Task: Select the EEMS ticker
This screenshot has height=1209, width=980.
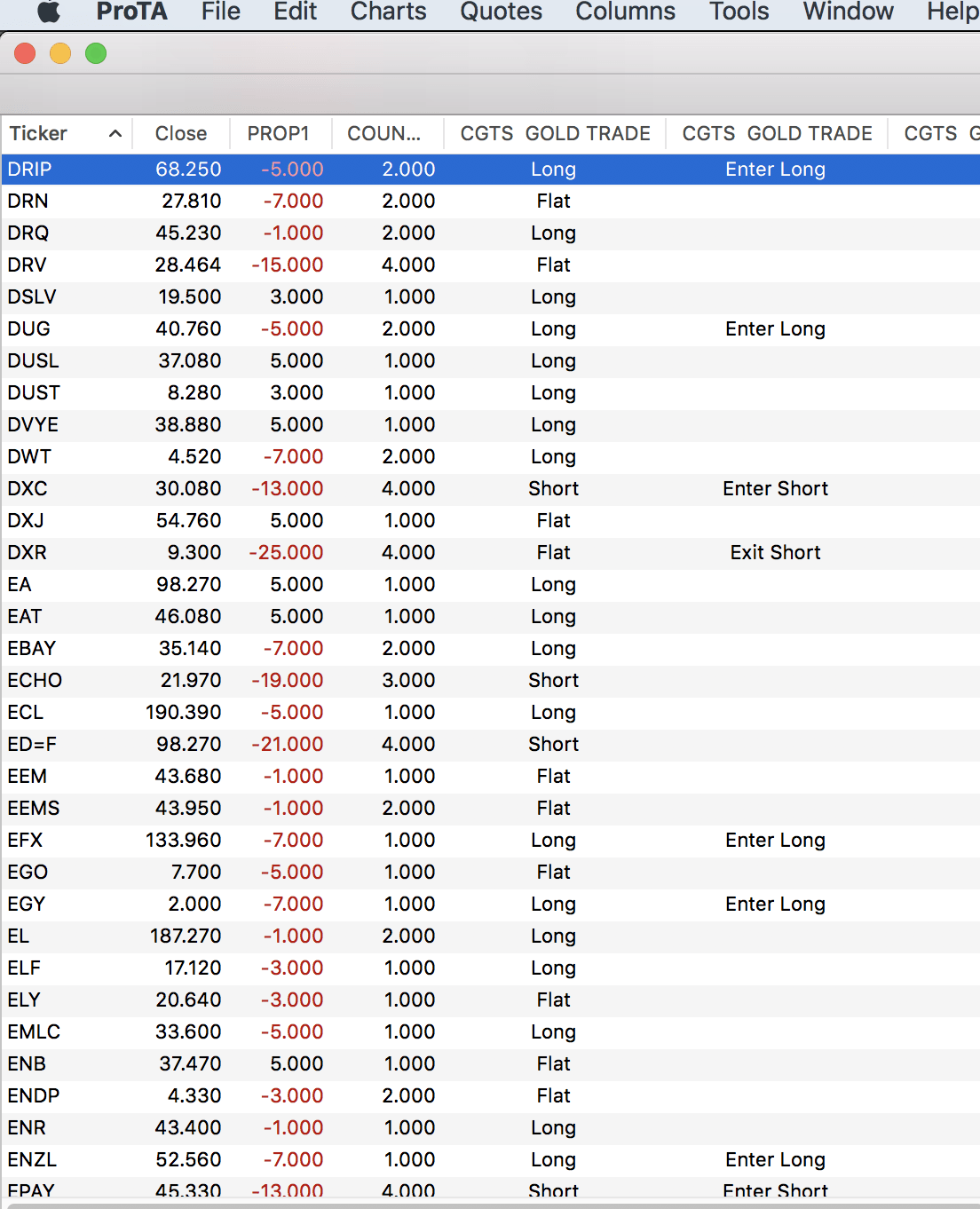Action: point(34,809)
